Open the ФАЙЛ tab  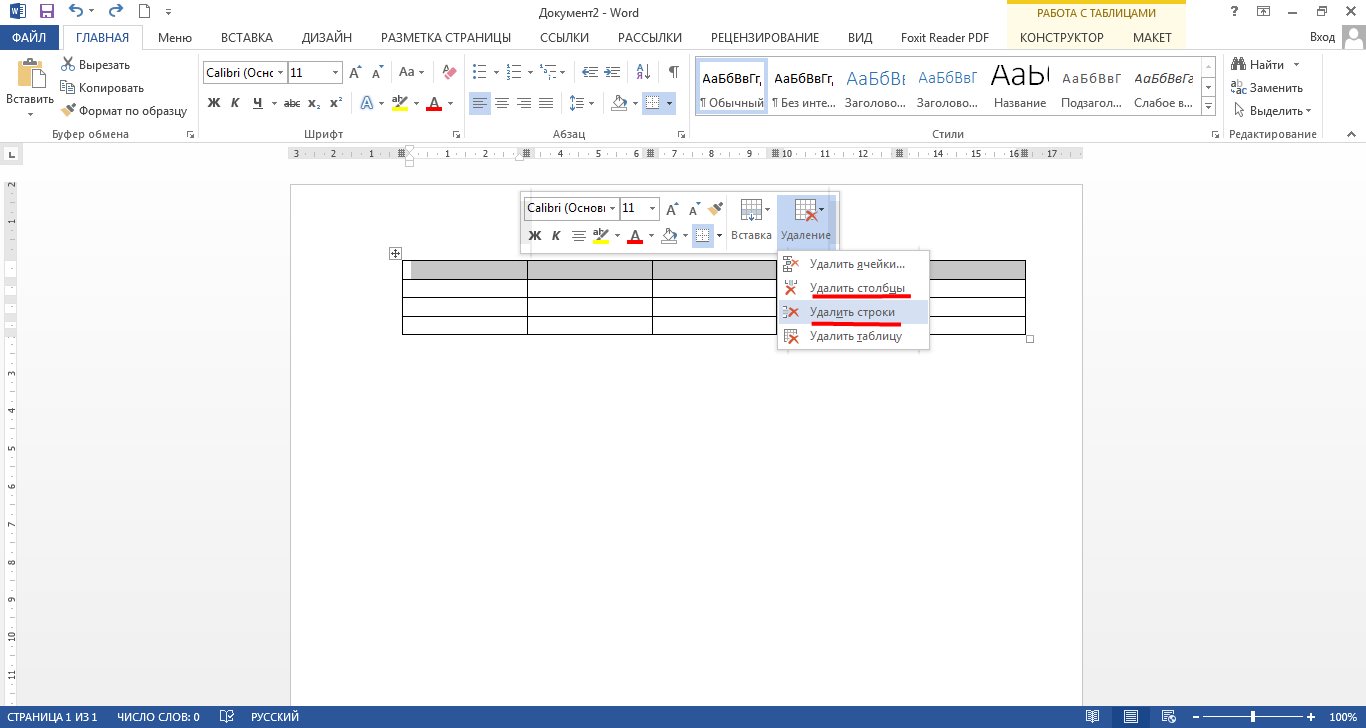click(31, 38)
